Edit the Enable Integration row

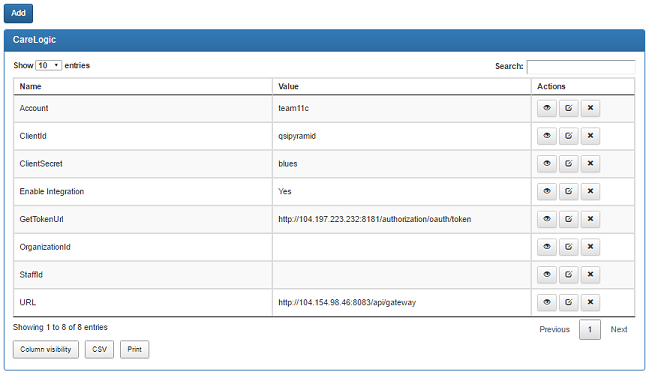click(x=569, y=191)
